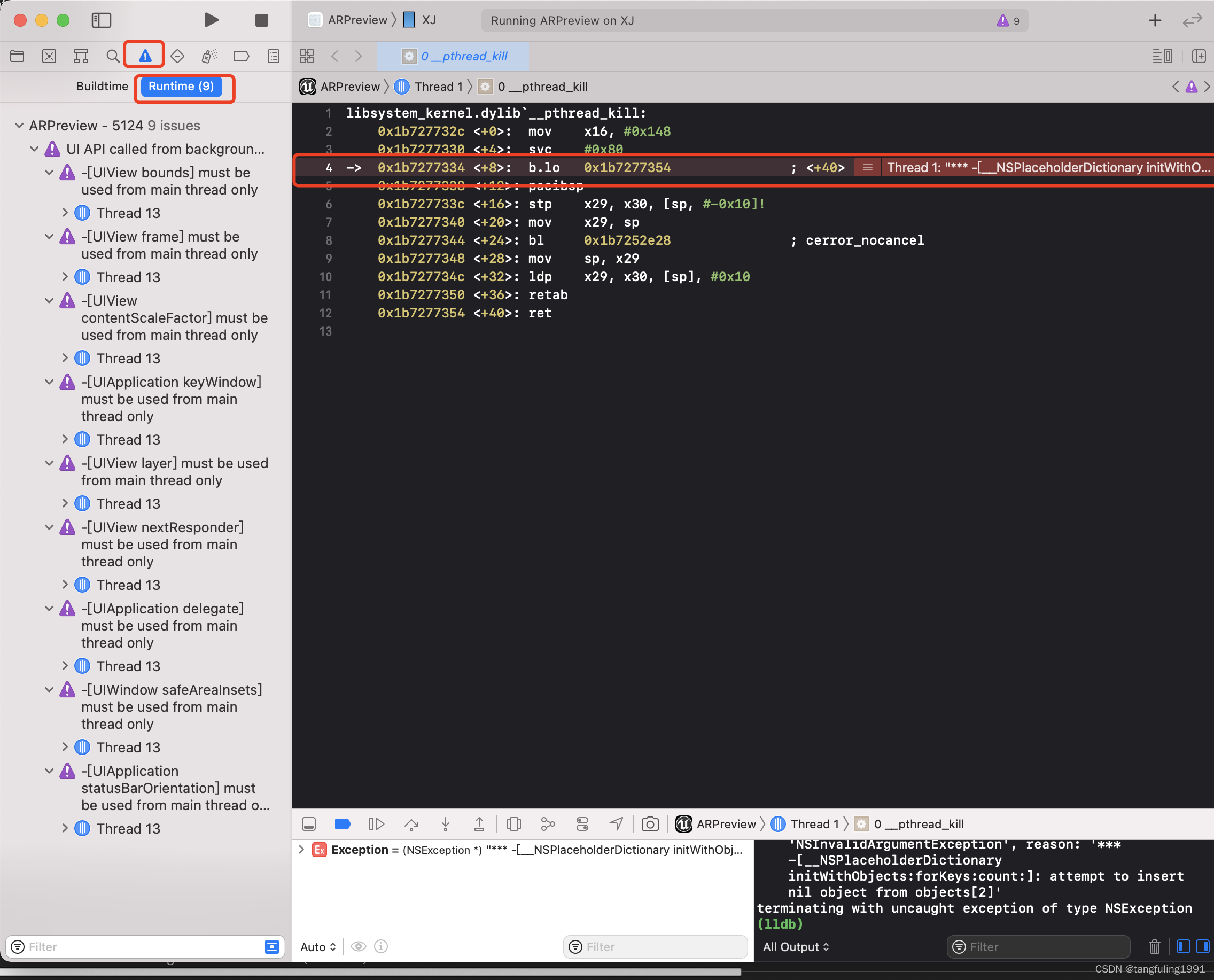Open the Find navigator magnifier icon
Image resolution: width=1214 pixels, height=980 pixels.
(113, 56)
